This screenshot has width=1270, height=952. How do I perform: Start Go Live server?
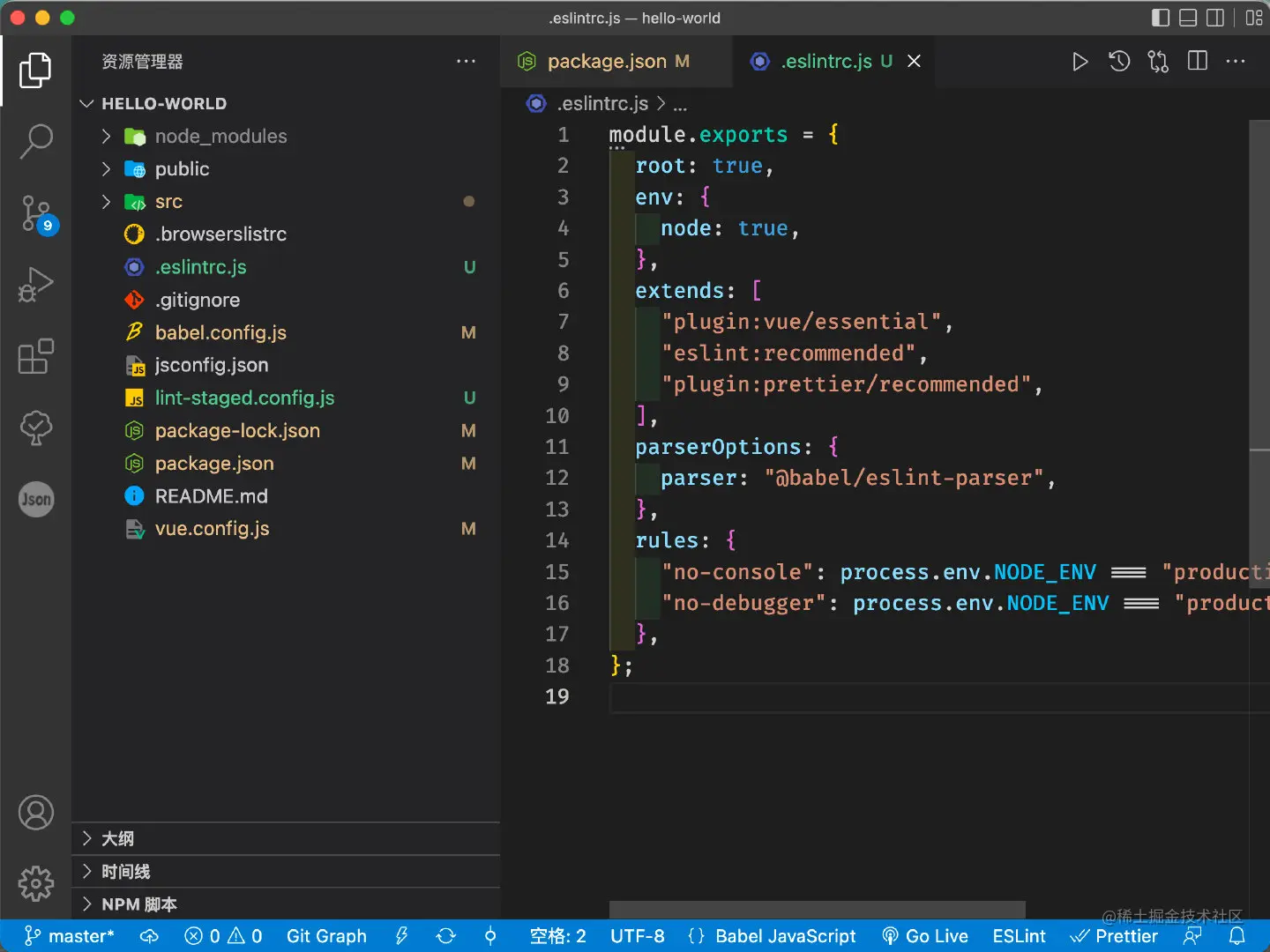click(x=925, y=936)
